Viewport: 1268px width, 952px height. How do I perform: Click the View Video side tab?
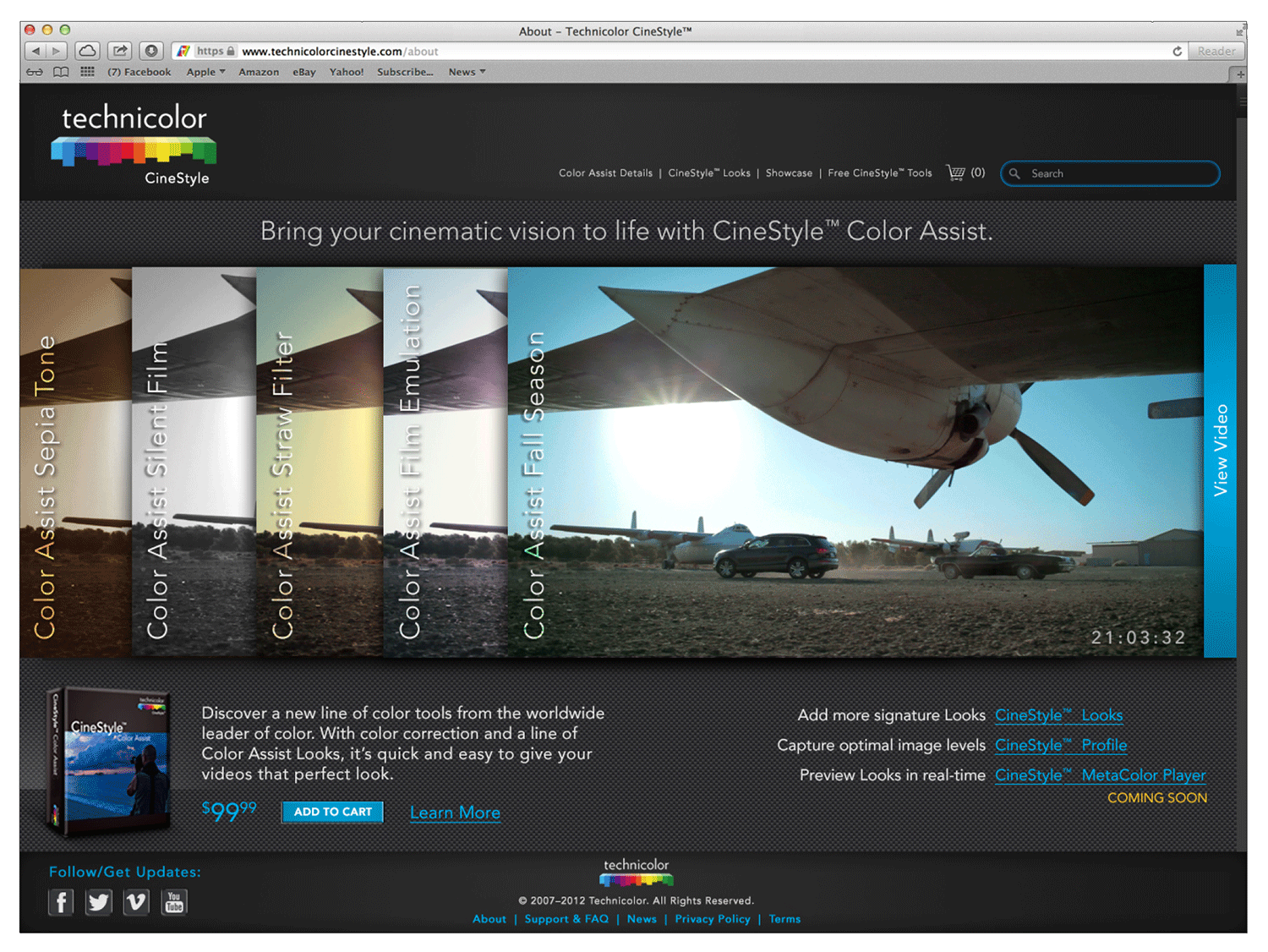point(1220,461)
